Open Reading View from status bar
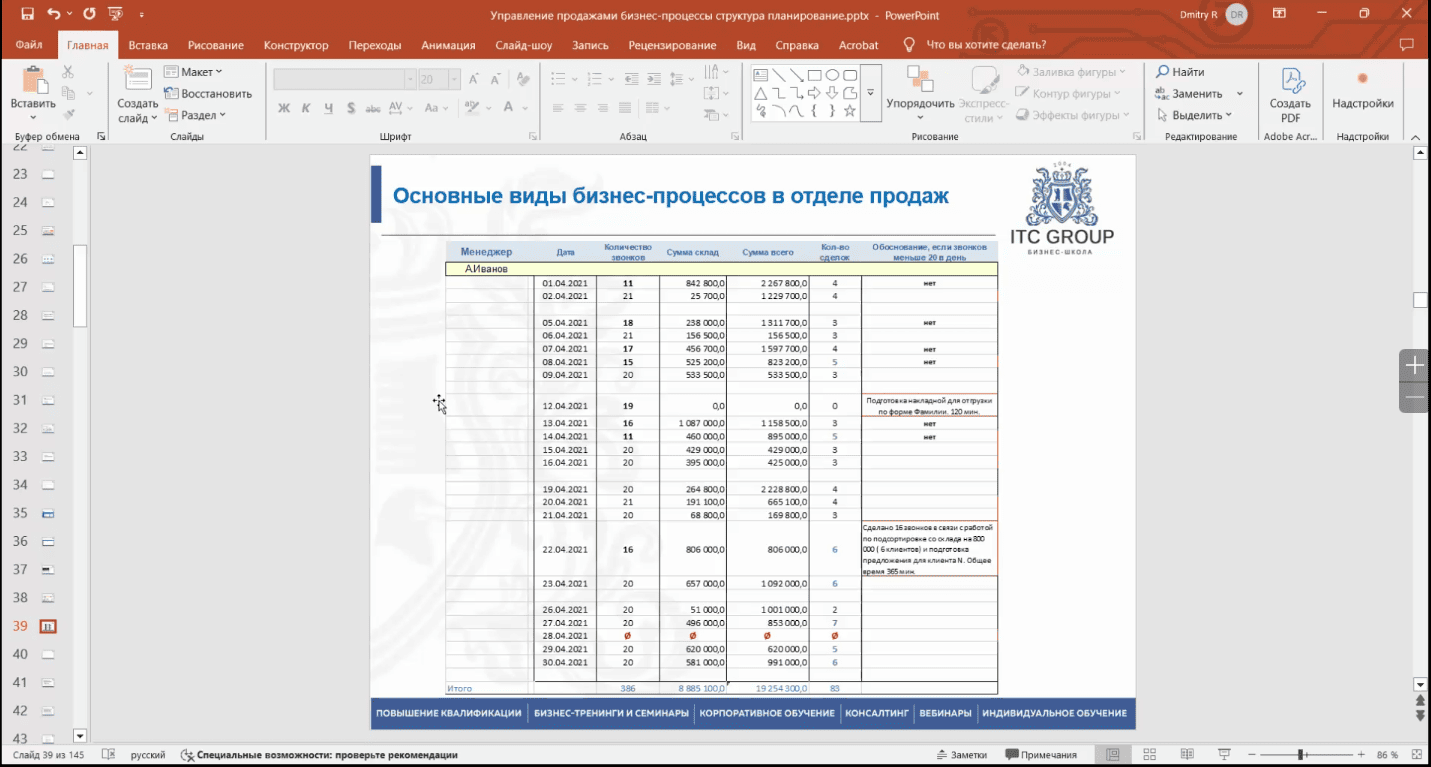Image resolution: width=1431 pixels, height=767 pixels. (x=1186, y=754)
